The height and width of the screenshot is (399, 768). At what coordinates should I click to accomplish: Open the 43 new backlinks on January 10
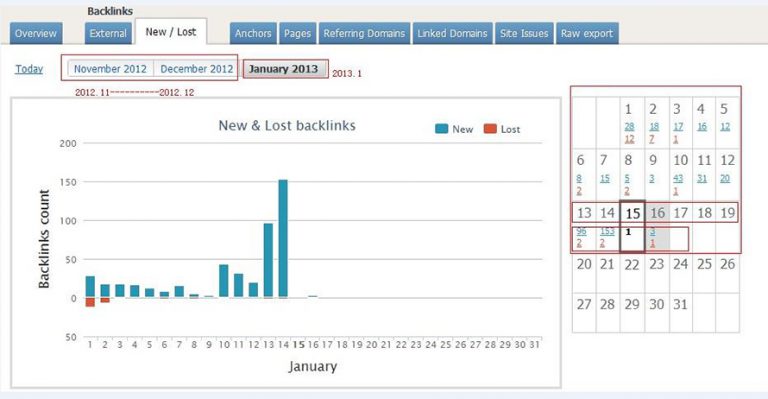tap(678, 179)
